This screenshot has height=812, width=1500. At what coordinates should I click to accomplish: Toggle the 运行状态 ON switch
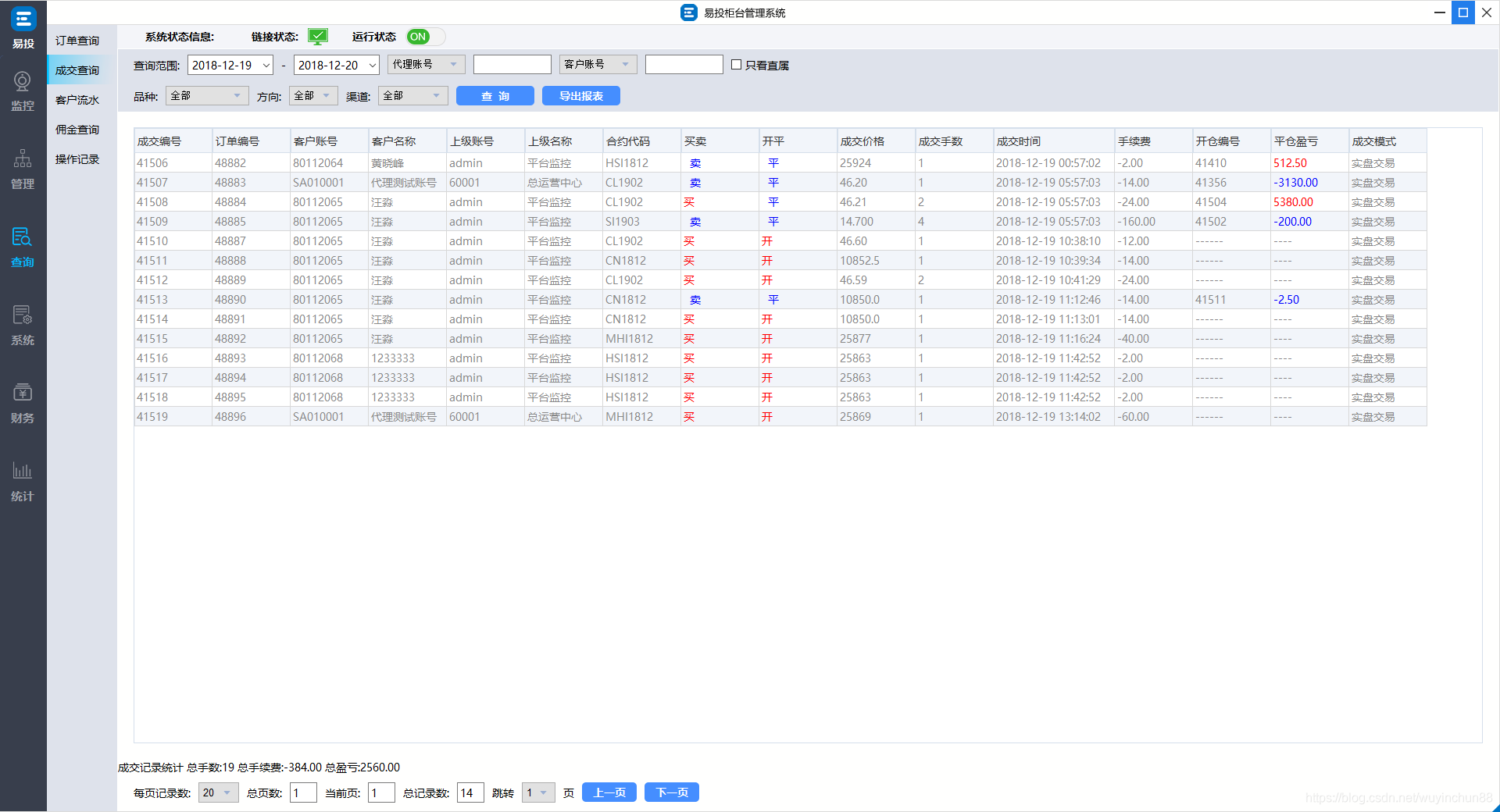click(425, 37)
